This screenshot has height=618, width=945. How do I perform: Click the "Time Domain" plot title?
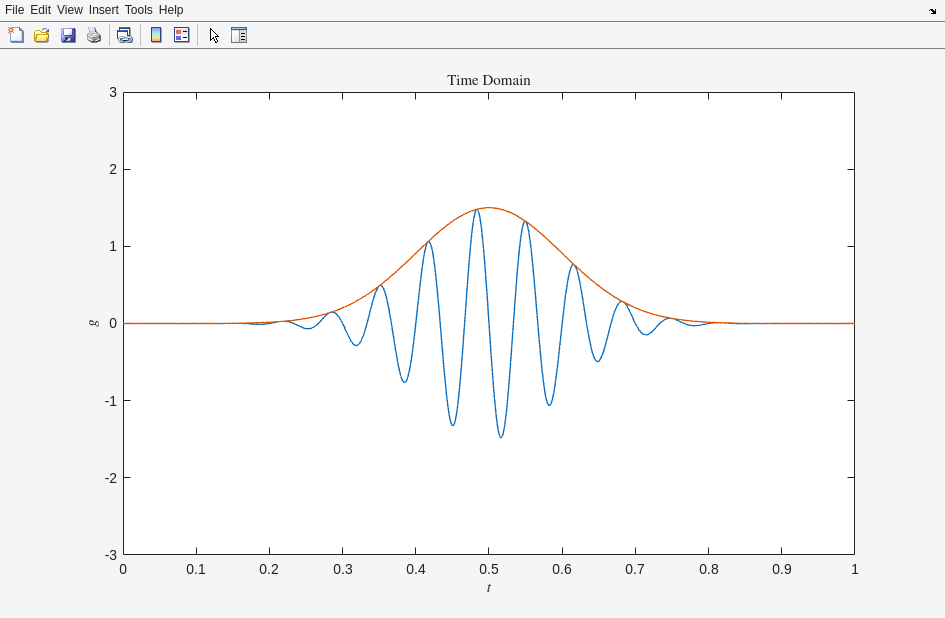click(x=488, y=80)
